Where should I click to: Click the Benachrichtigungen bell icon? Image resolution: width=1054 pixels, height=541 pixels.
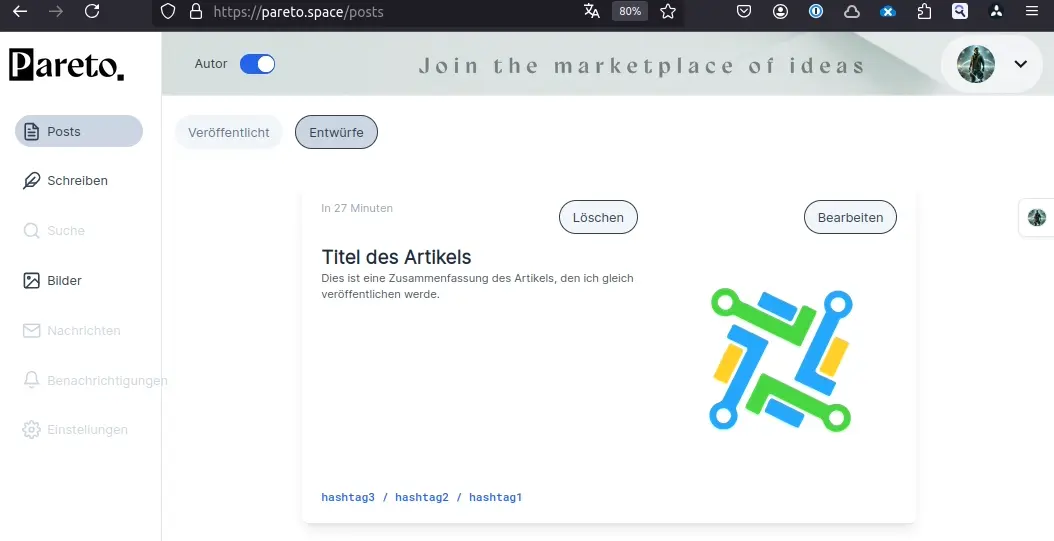click(31, 380)
